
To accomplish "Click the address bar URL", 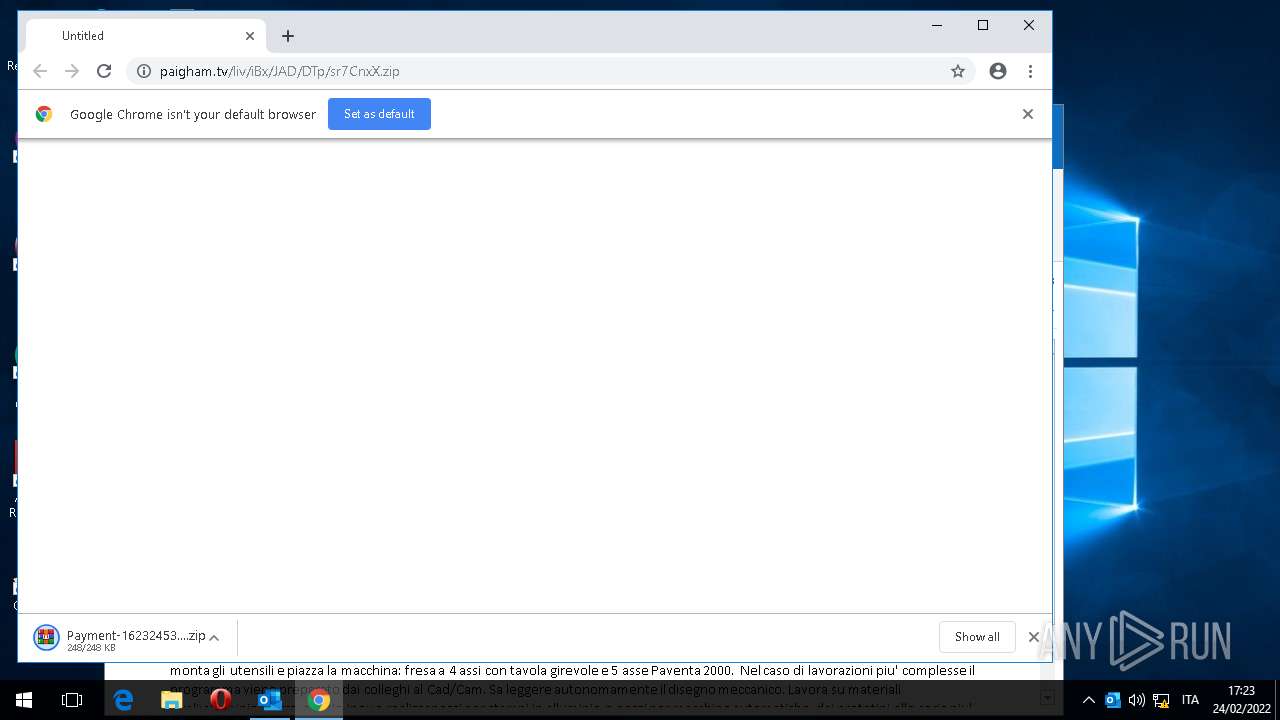I will point(280,71).
